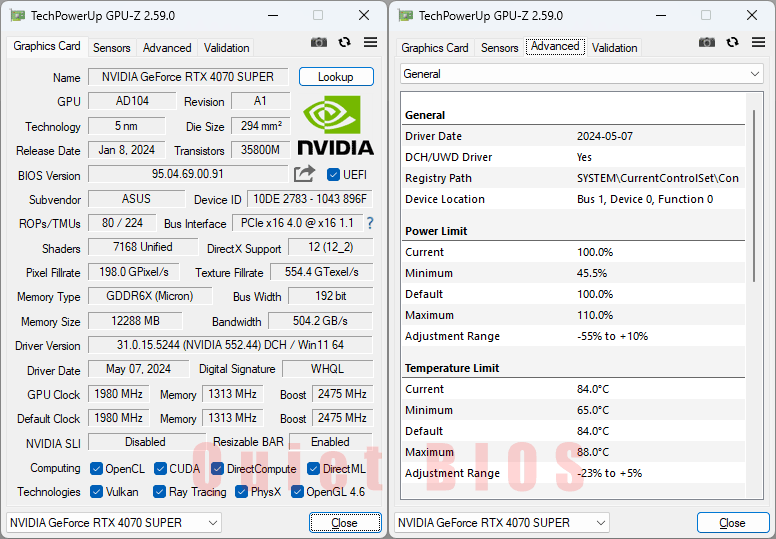The width and height of the screenshot is (776, 539).
Task: Click the Driver Version field
Action: (x=230, y=345)
